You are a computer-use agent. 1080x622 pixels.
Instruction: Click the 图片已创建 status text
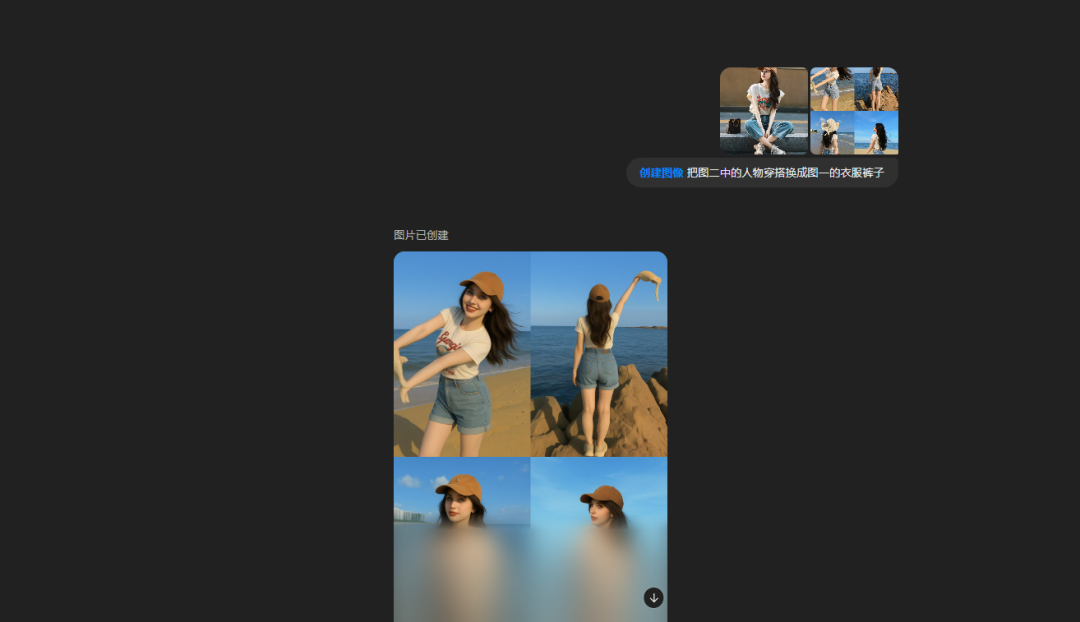click(421, 235)
